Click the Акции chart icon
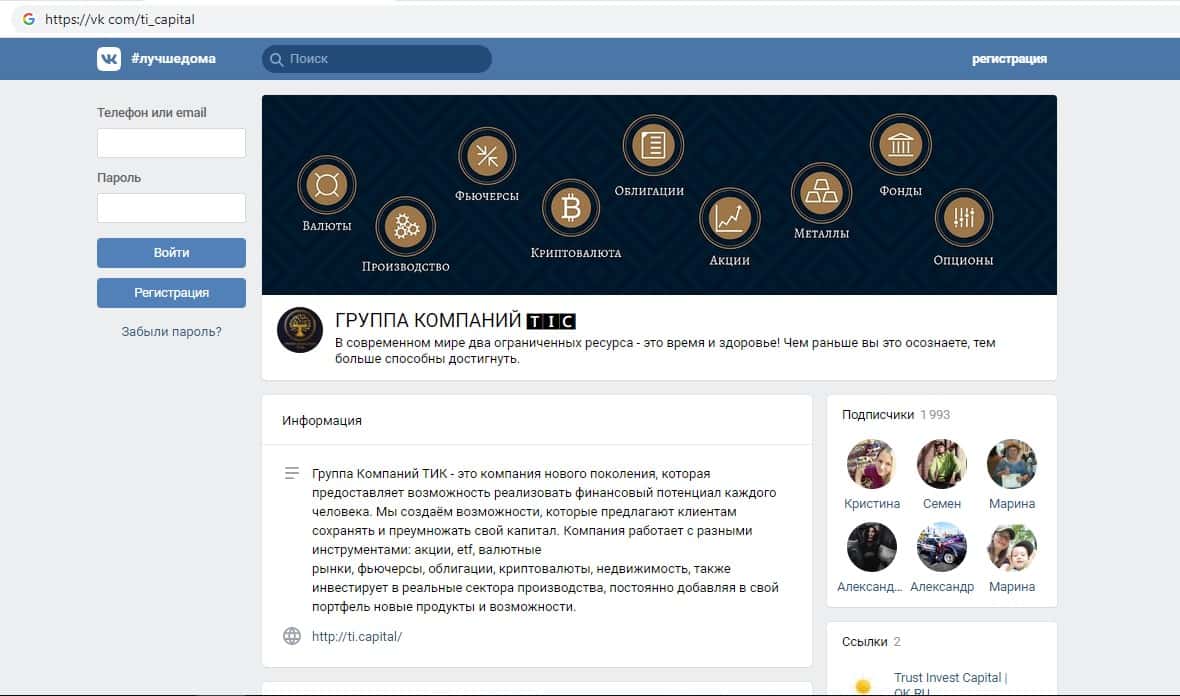 729,218
